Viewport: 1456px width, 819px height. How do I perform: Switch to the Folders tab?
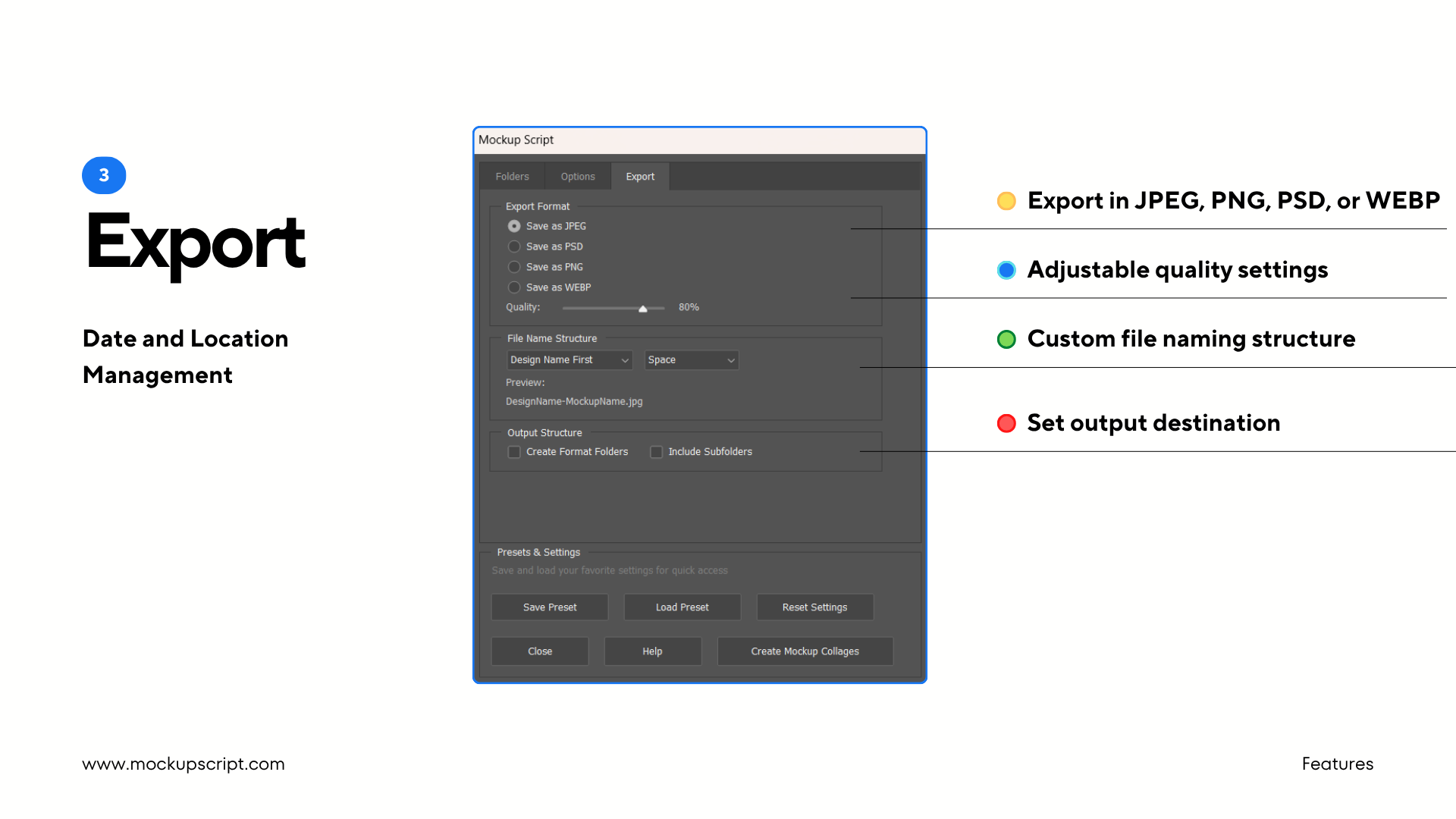pyautogui.click(x=512, y=176)
